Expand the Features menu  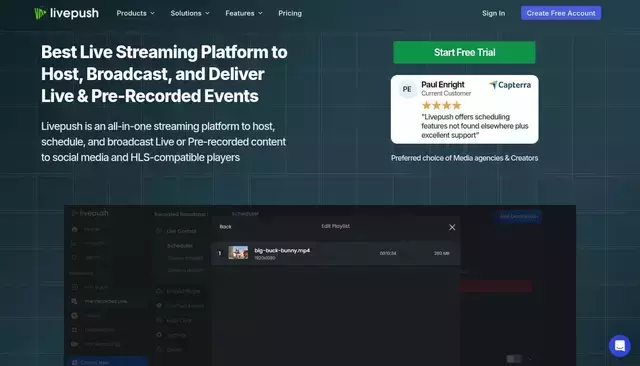[244, 13]
